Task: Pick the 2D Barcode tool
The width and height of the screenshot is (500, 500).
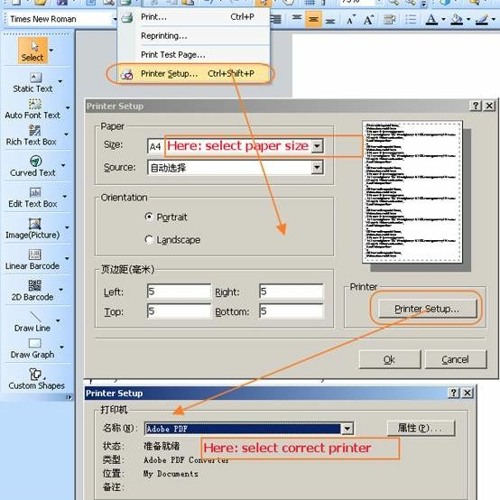Action: coord(32,291)
